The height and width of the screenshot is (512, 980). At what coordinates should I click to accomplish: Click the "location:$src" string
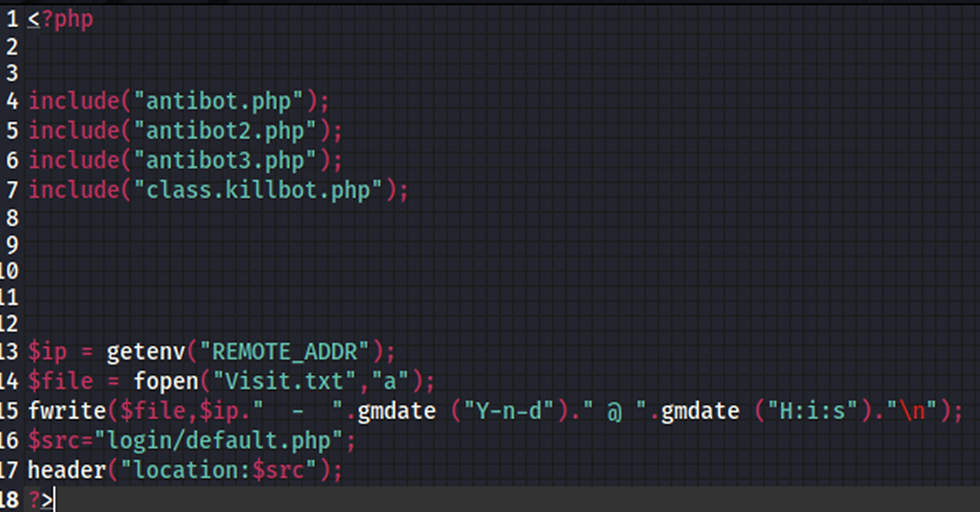point(219,470)
